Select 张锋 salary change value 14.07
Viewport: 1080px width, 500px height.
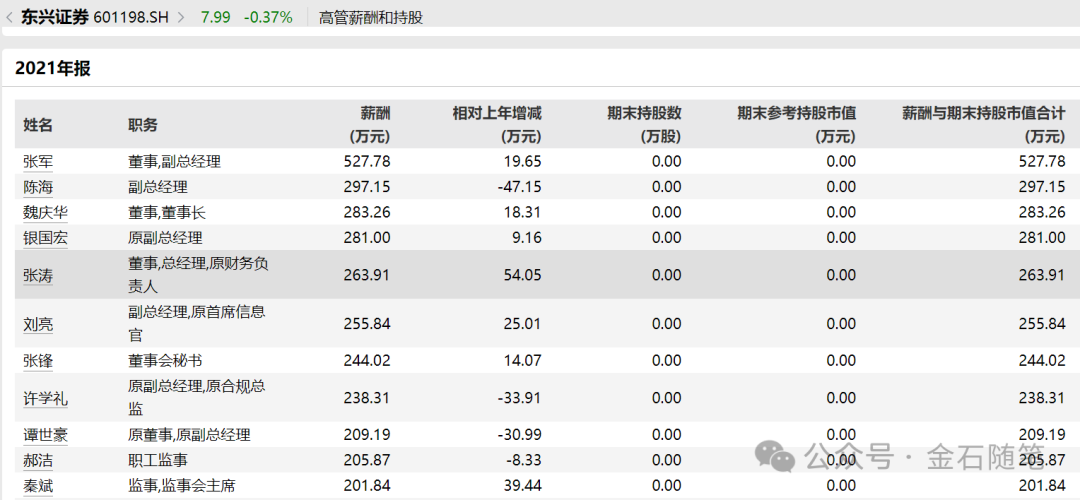[x=523, y=360]
